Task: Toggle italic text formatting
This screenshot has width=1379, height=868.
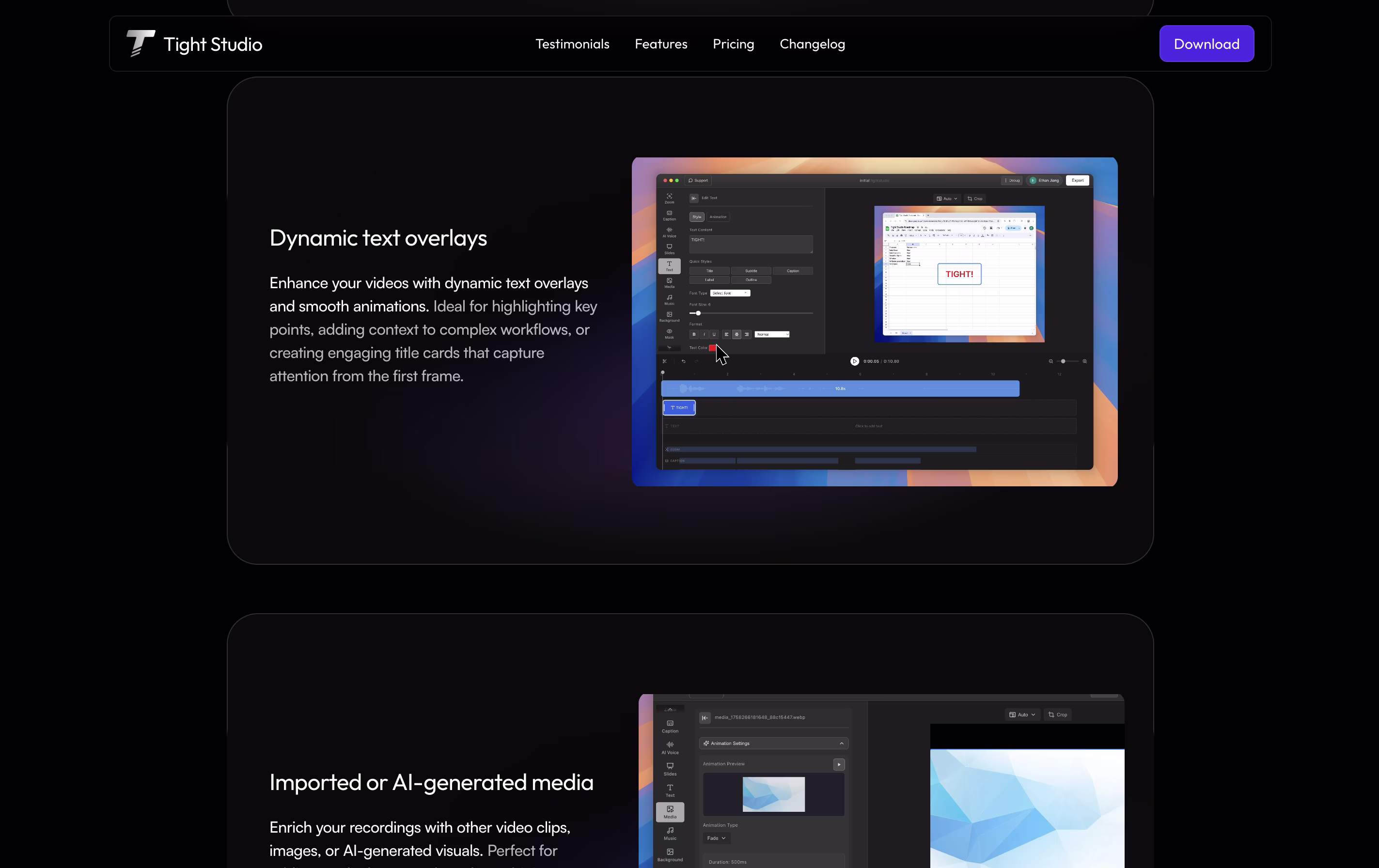Action: (x=704, y=334)
